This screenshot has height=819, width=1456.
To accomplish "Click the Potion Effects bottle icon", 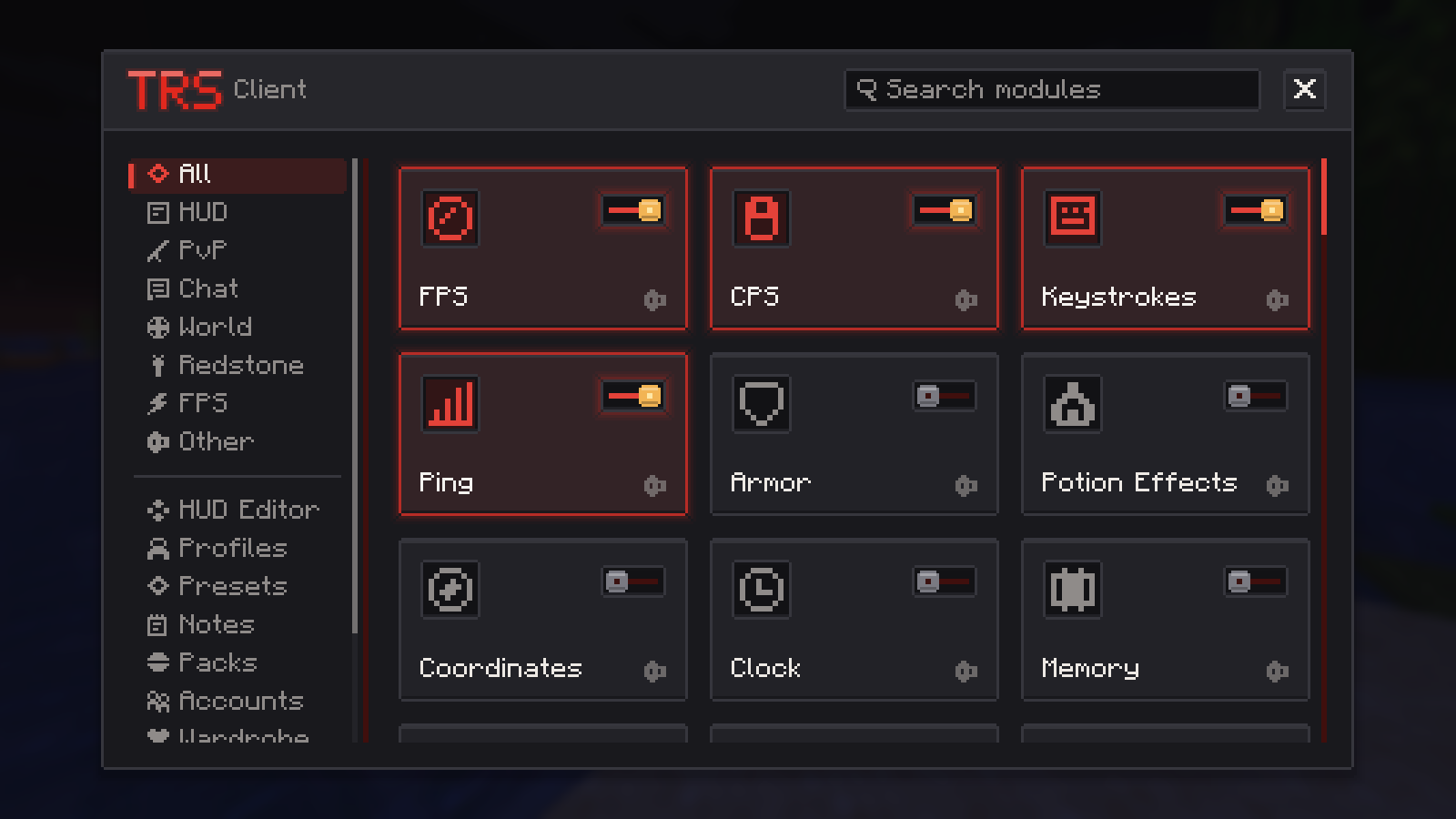I will 1073,404.
